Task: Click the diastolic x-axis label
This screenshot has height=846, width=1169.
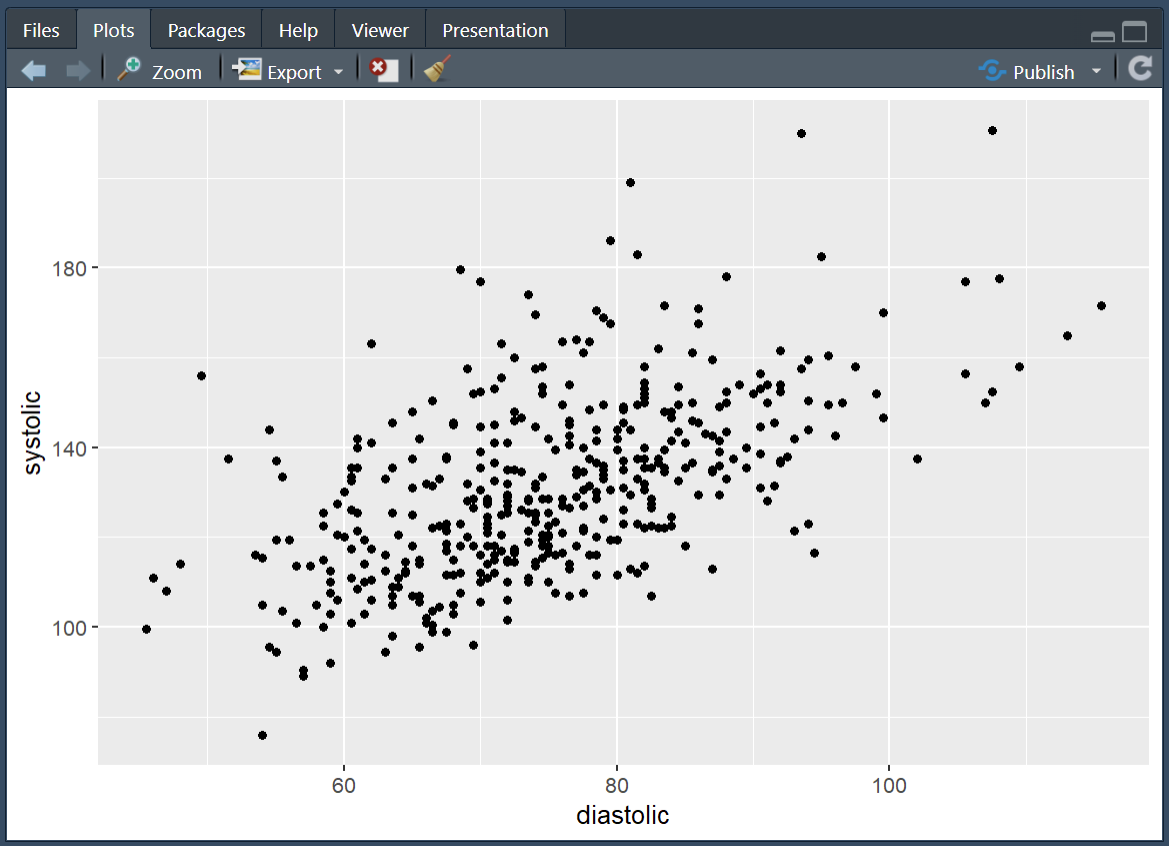Action: 622,816
